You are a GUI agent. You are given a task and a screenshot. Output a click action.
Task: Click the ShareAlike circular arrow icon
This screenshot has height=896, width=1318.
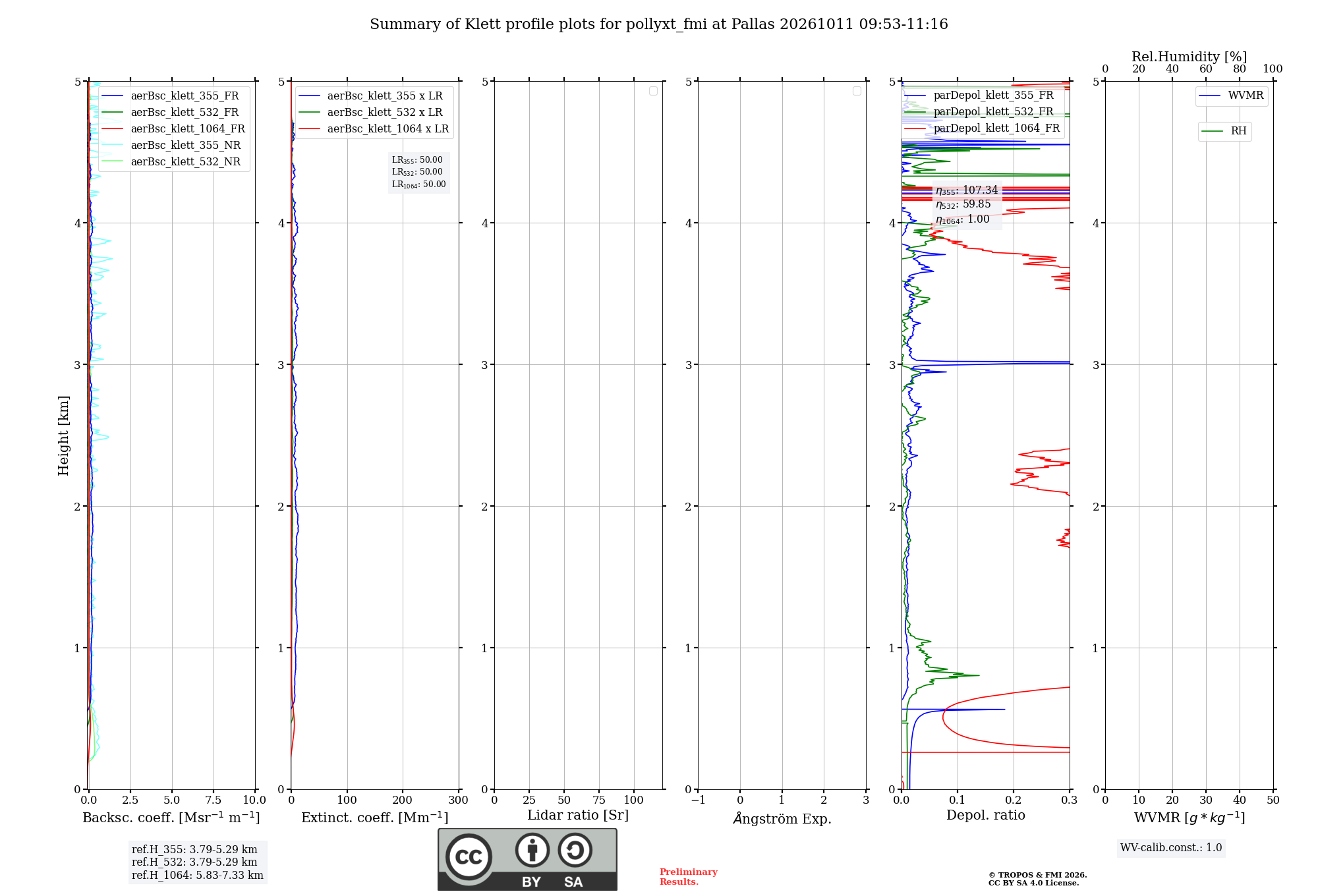pyautogui.click(x=575, y=850)
